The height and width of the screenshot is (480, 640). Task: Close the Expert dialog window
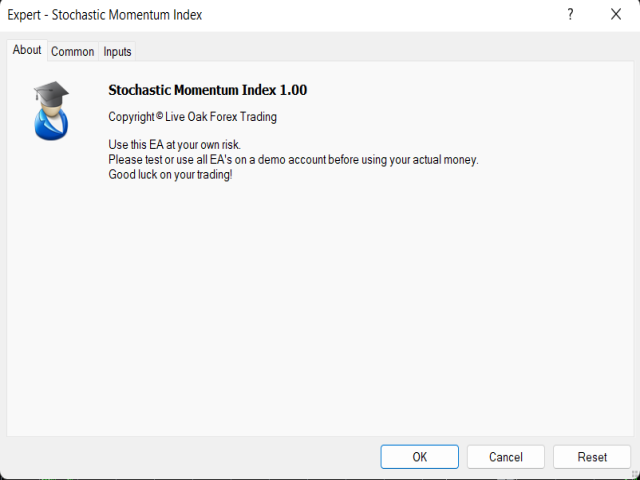tap(616, 15)
